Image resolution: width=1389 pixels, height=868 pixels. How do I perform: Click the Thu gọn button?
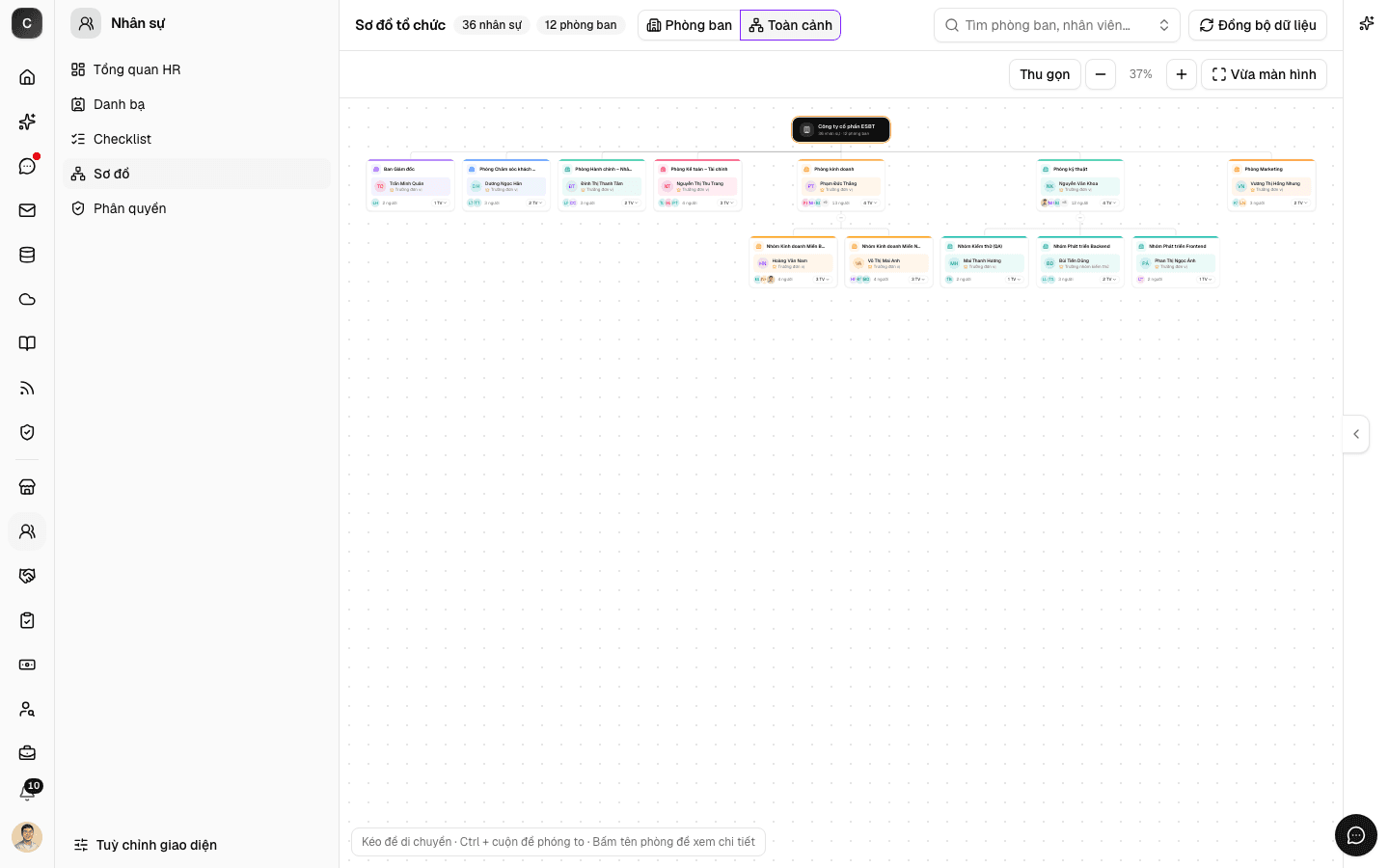coord(1045,74)
